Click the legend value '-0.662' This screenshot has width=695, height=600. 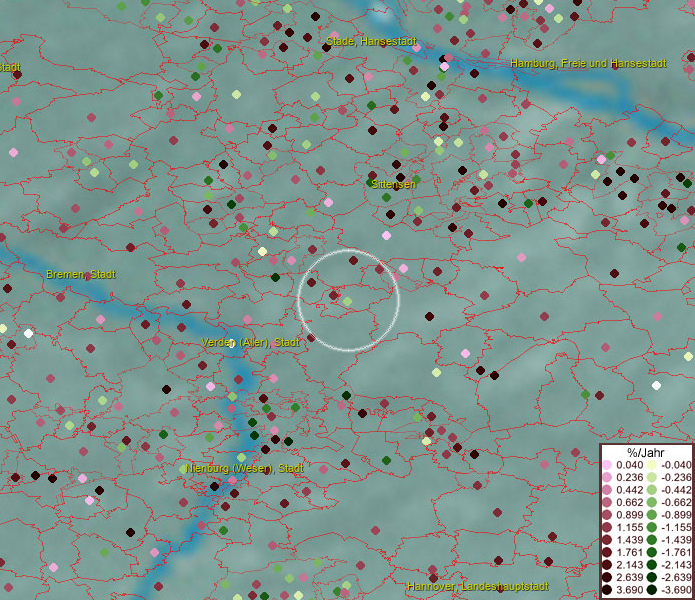point(676,503)
